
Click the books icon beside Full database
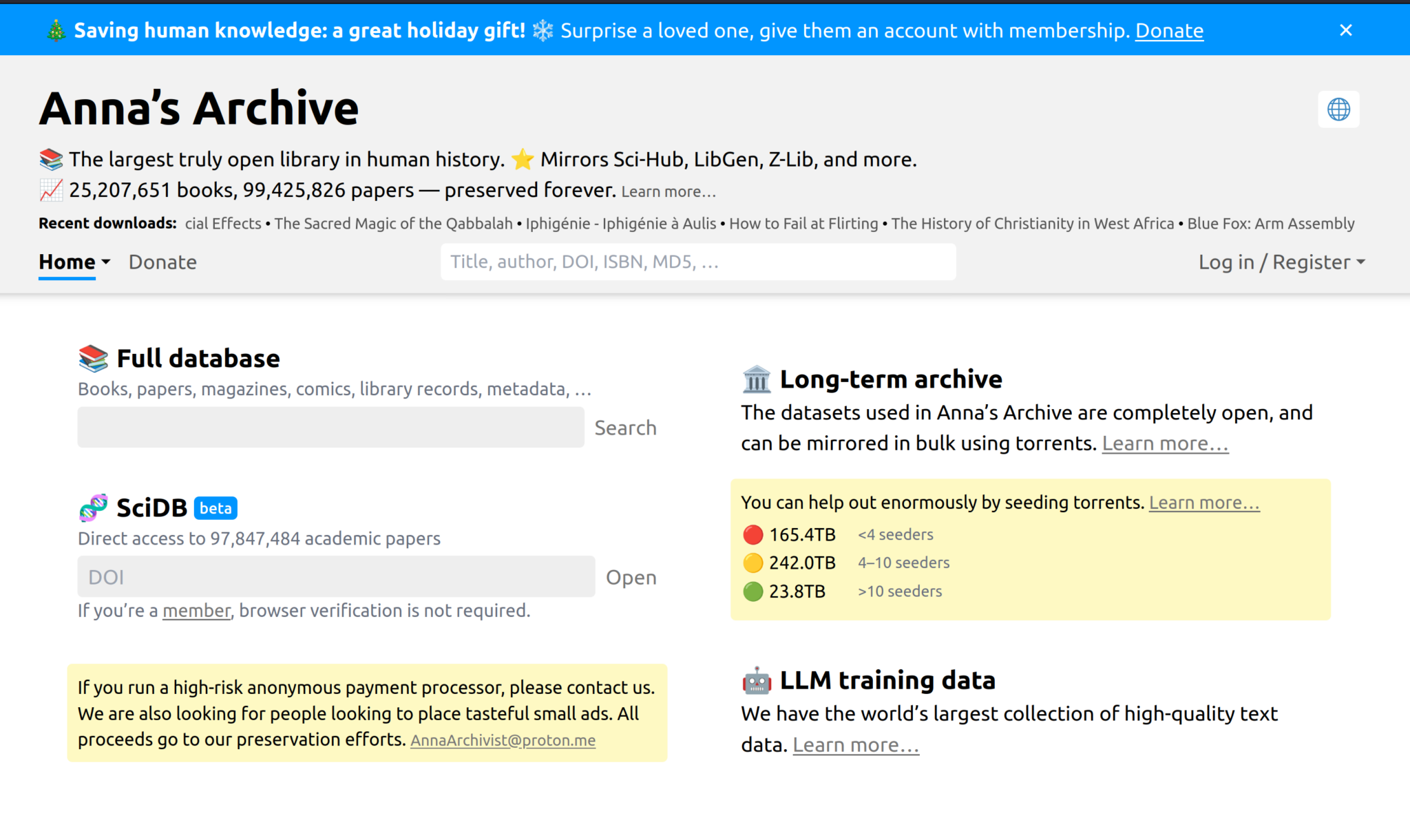[x=92, y=357]
